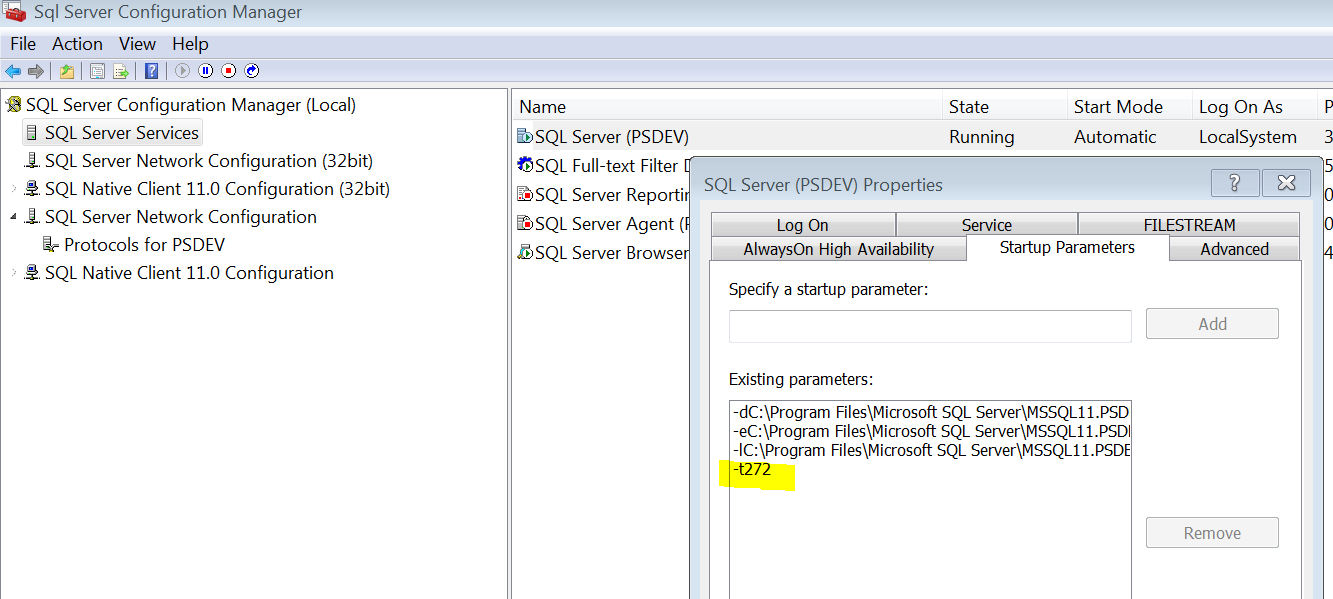Select the -eC:\Program Files existing parameter

(x=931, y=431)
